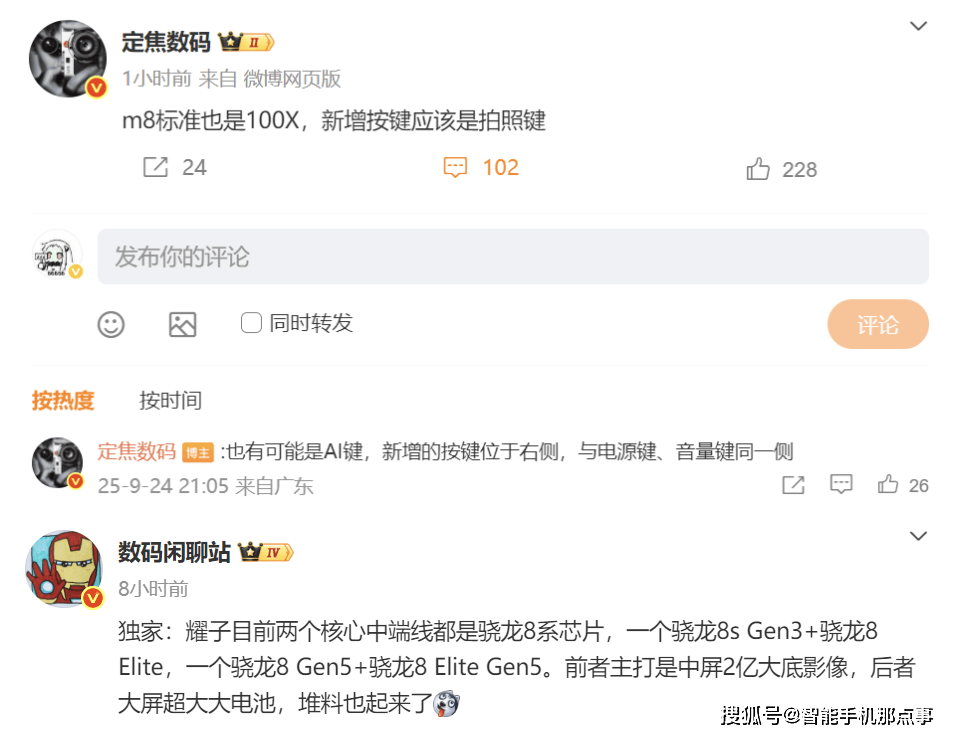Image resolution: width=955 pixels, height=737 pixels.
Task: Like the post with 228 likes
Action: tap(758, 169)
